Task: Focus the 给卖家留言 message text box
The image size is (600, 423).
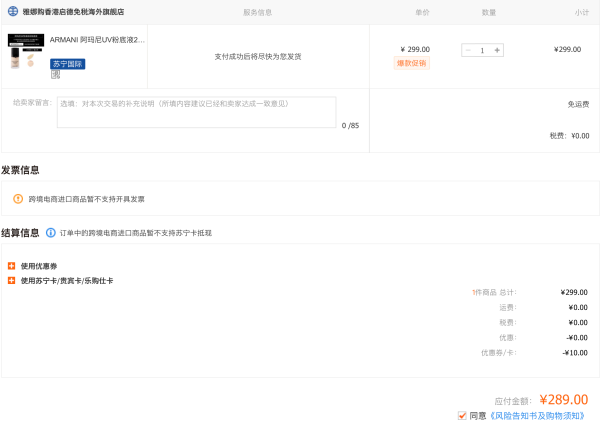Action: pyautogui.click(x=196, y=112)
